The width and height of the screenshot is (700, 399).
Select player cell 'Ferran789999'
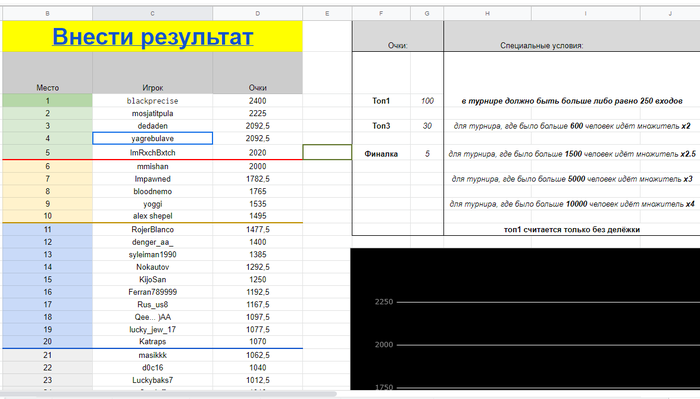pyautogui.click(x=152, y=292)
